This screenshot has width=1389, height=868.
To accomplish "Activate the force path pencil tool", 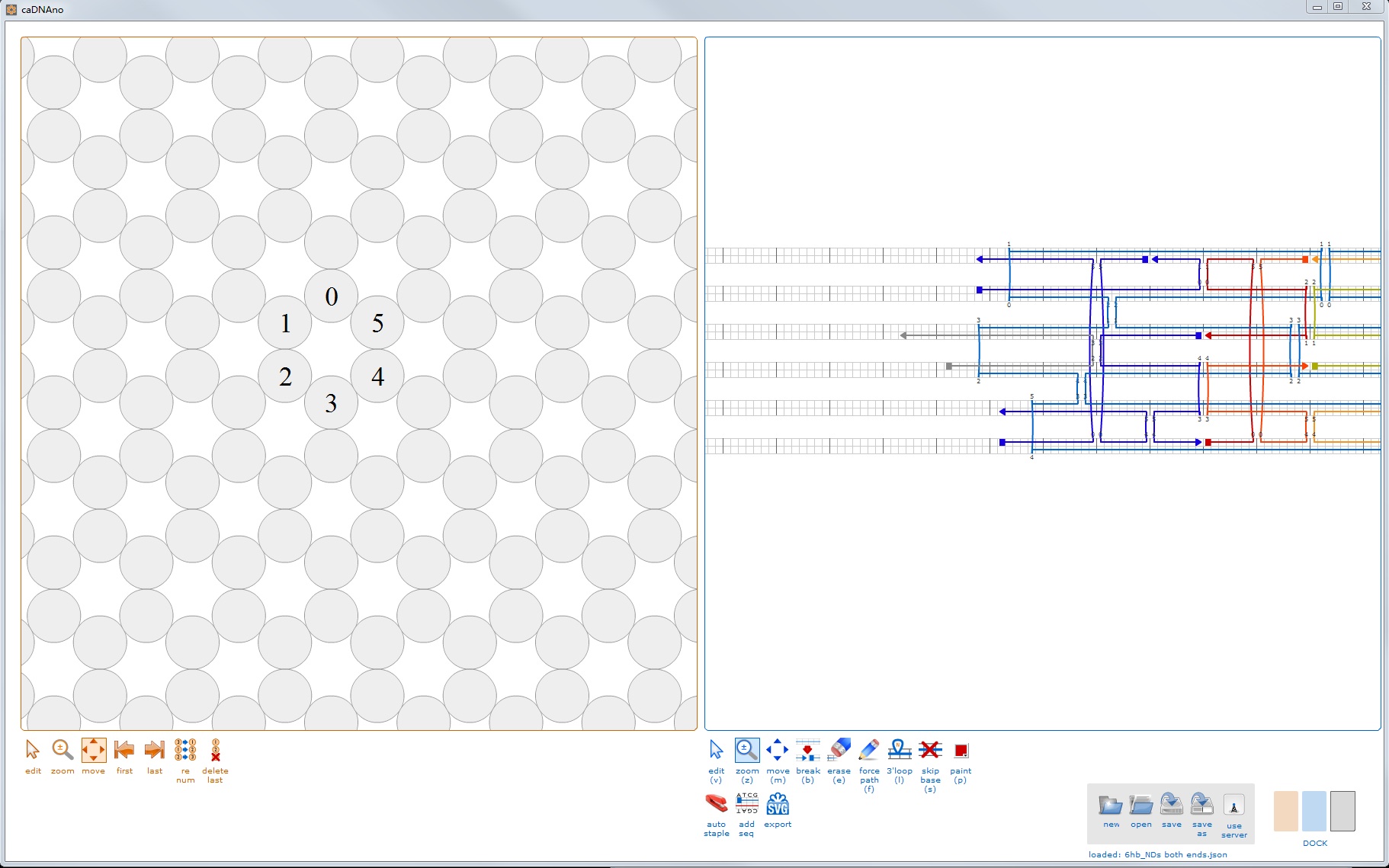I will tap(868, 751).
